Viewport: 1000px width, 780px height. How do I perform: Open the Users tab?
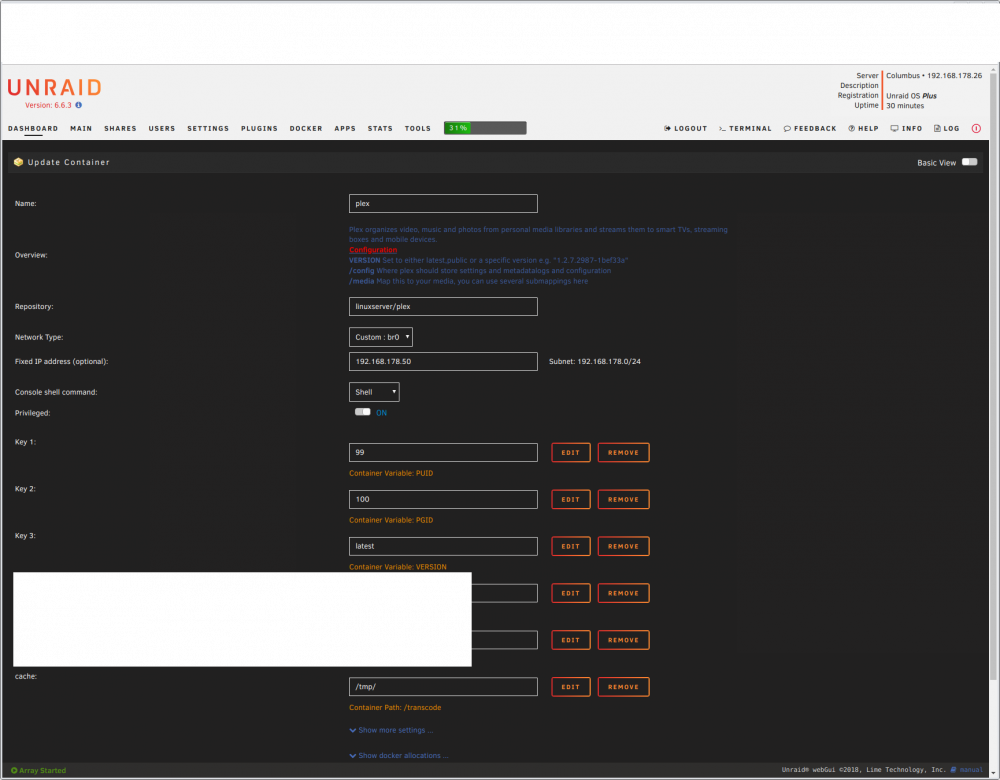(162, 128)
